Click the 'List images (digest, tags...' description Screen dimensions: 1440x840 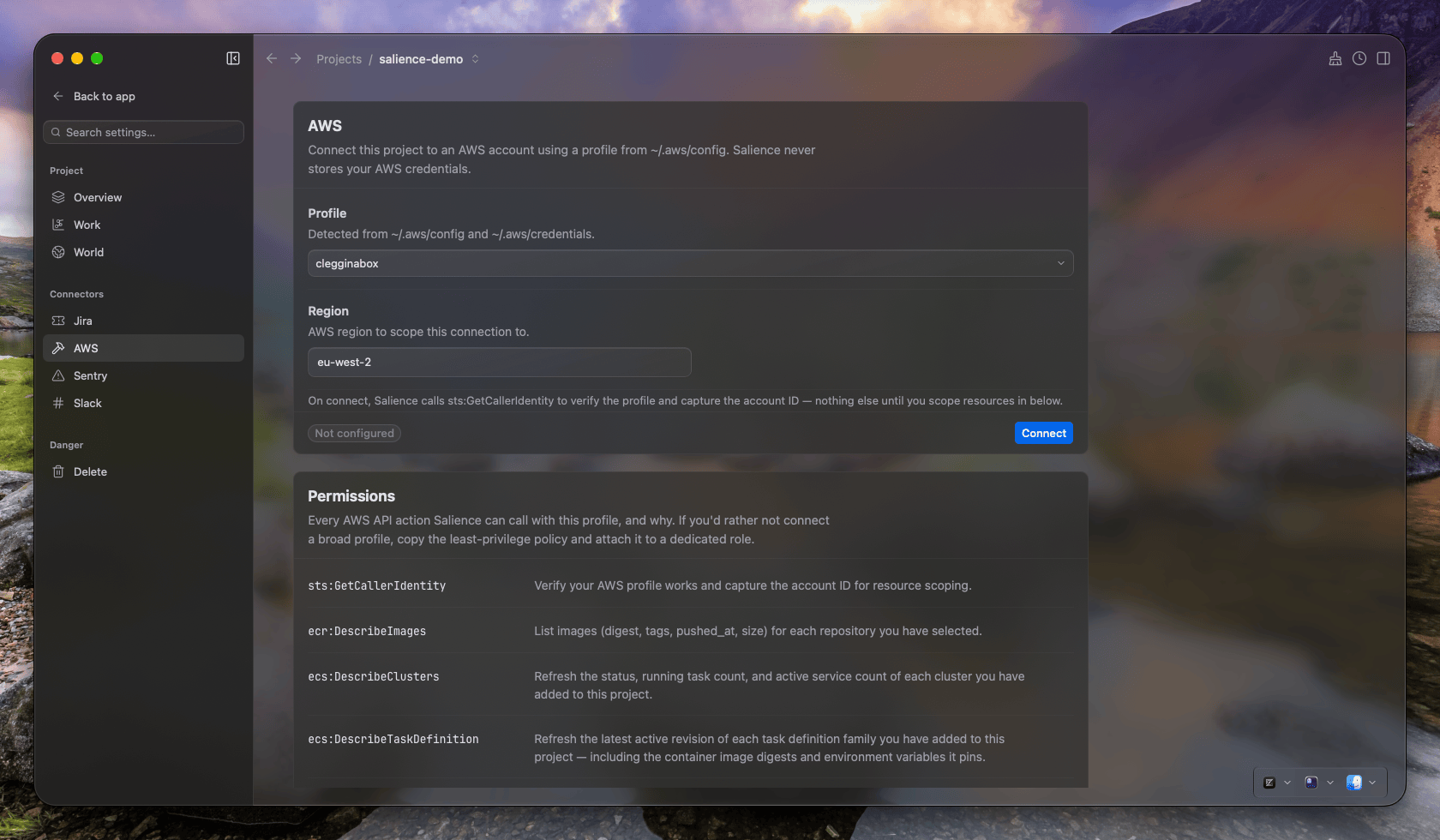point(758,631)
